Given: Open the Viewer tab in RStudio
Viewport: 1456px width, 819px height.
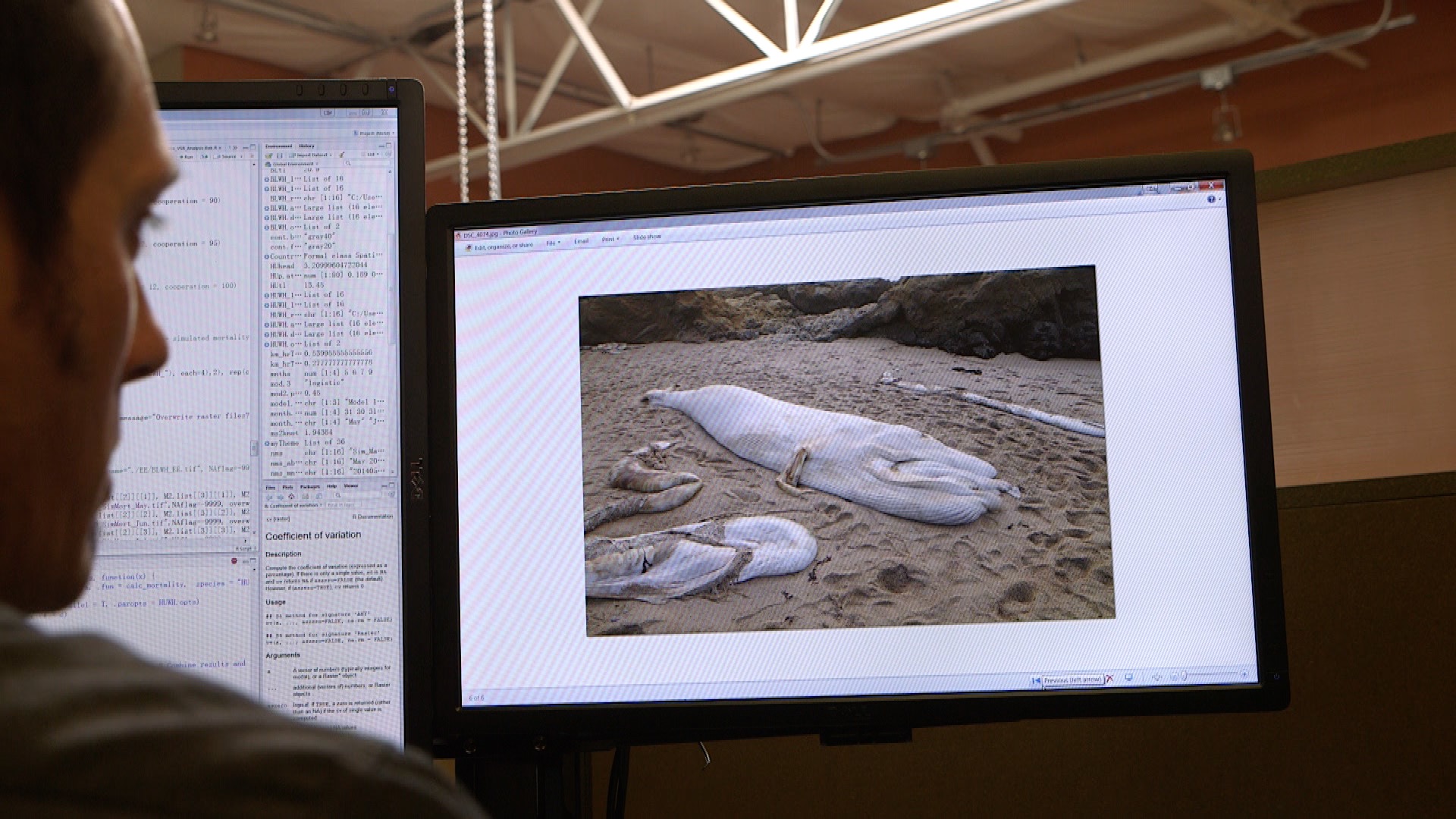Looking at the screenshot, I should pyautogui.click(x=351, y=486).
